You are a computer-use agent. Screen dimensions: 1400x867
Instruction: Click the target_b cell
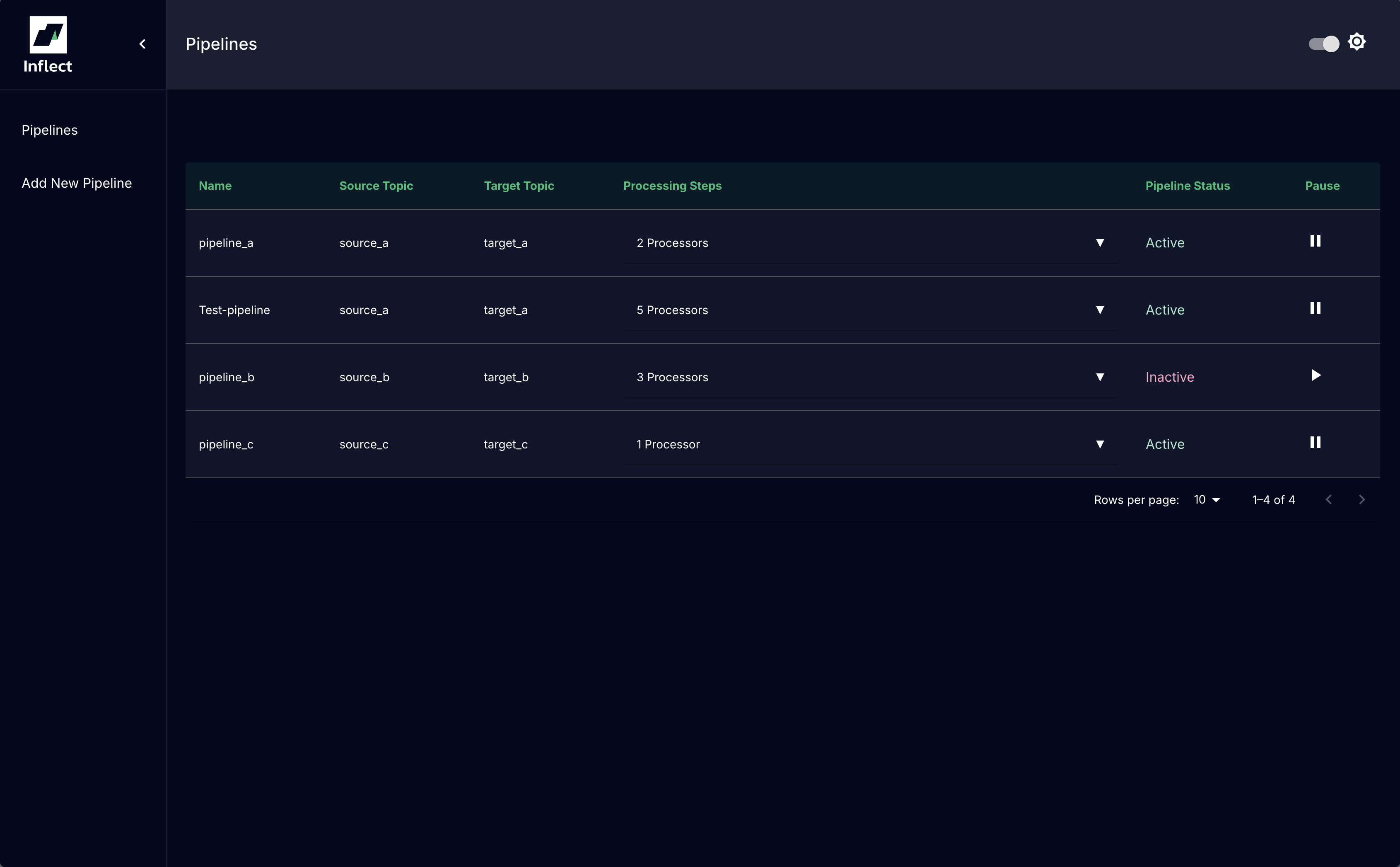506,377
